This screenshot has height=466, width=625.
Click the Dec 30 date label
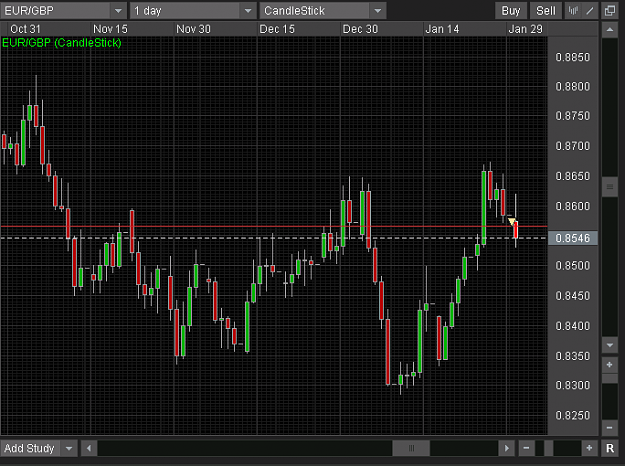360,29
